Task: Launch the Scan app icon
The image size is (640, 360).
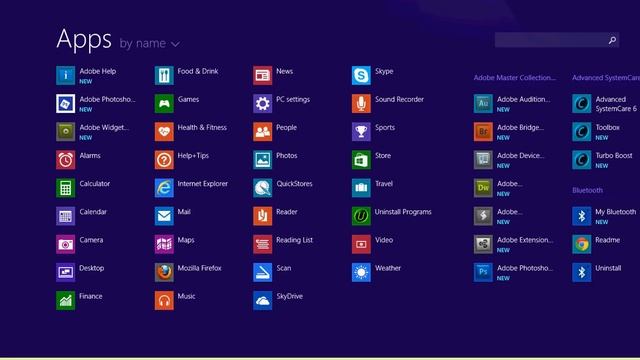Action: 262,272
